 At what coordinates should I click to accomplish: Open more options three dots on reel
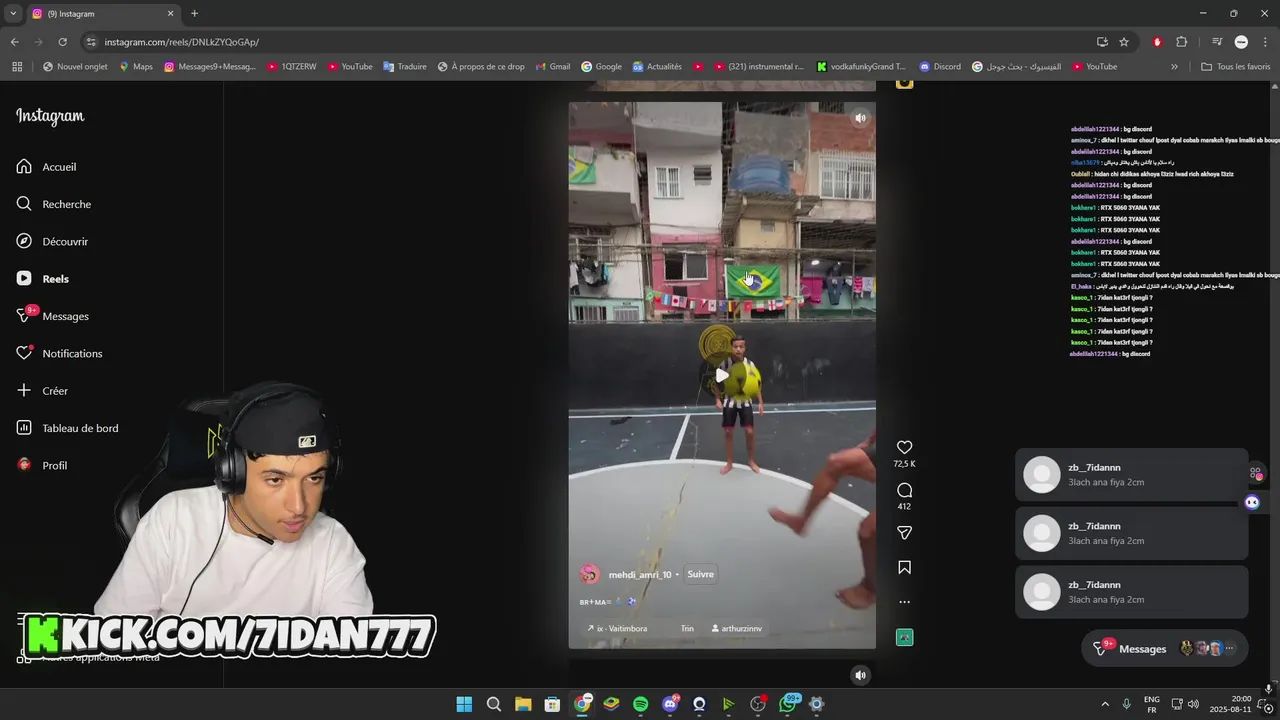click(904, 602)
